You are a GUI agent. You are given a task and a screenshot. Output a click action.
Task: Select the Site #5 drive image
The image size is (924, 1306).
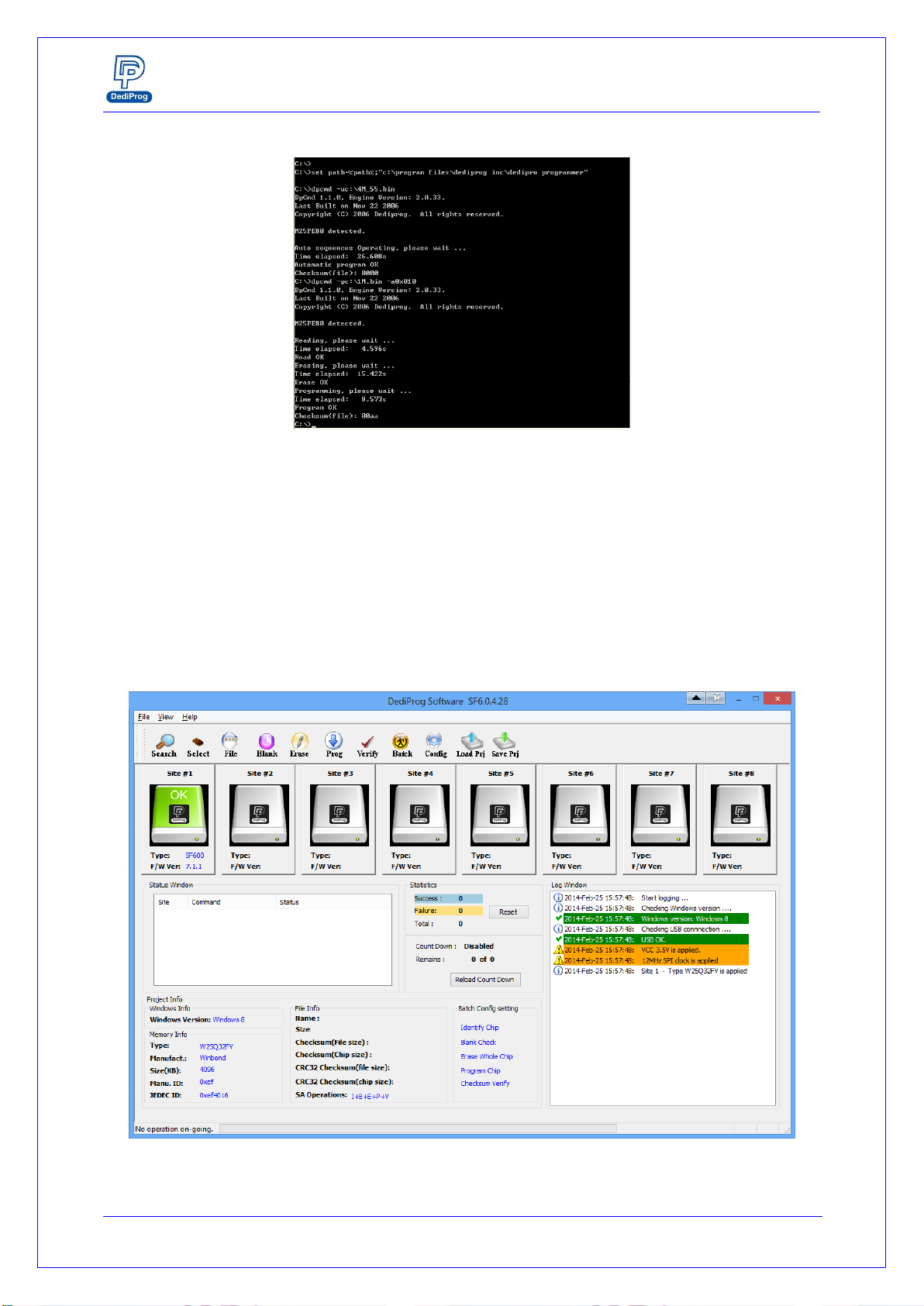coord(500,815)
